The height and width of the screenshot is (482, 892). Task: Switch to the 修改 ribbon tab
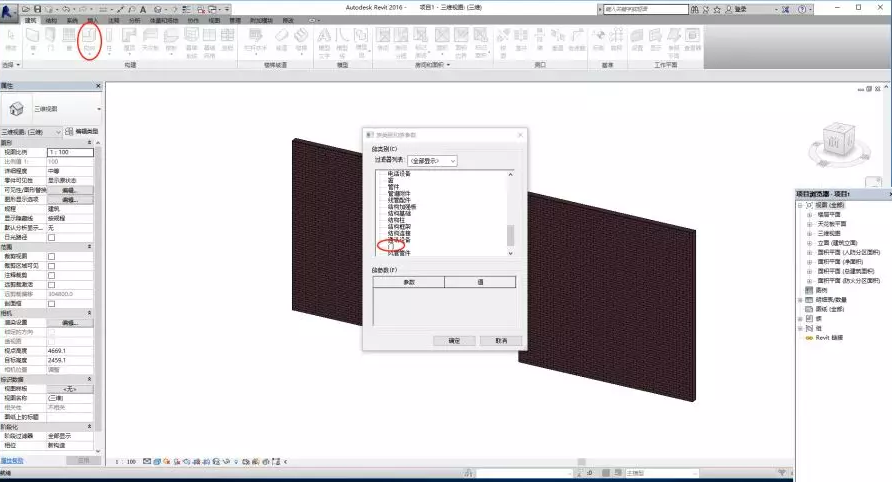click(x=288, y=20)
